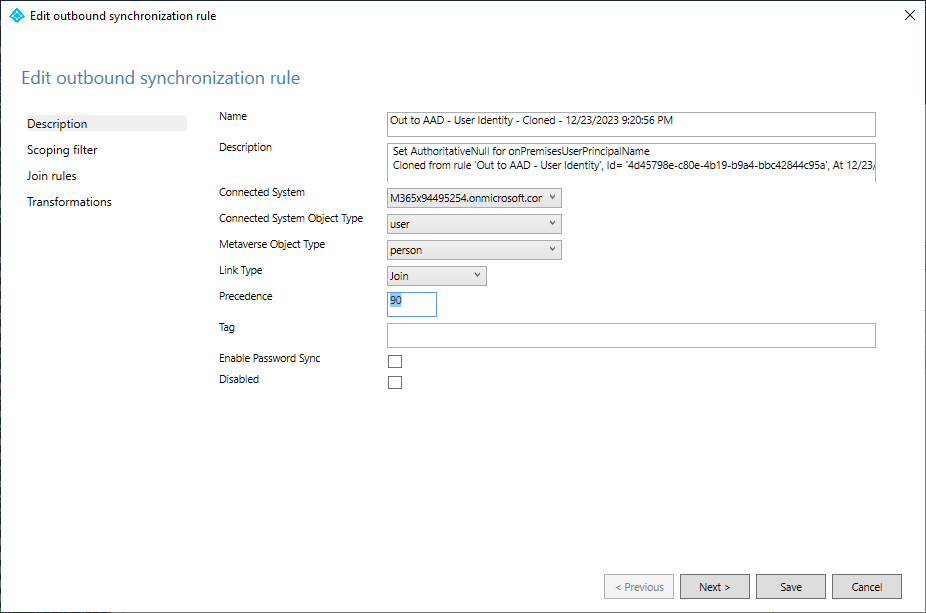Click the Azure AD Connect icon in title bar

coord(15,15)
